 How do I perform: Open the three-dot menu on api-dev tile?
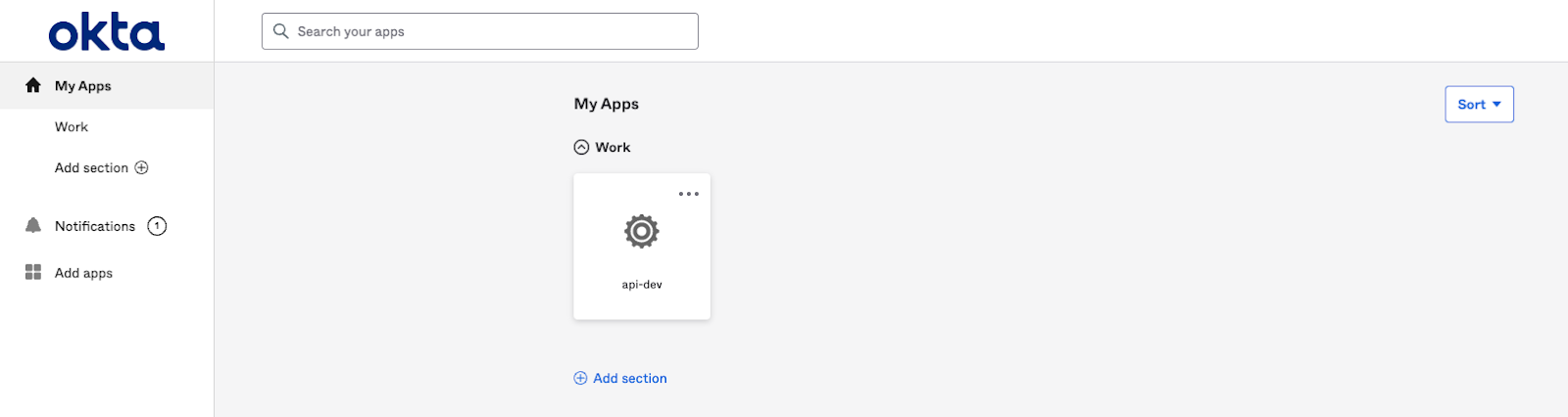point(689,194)
